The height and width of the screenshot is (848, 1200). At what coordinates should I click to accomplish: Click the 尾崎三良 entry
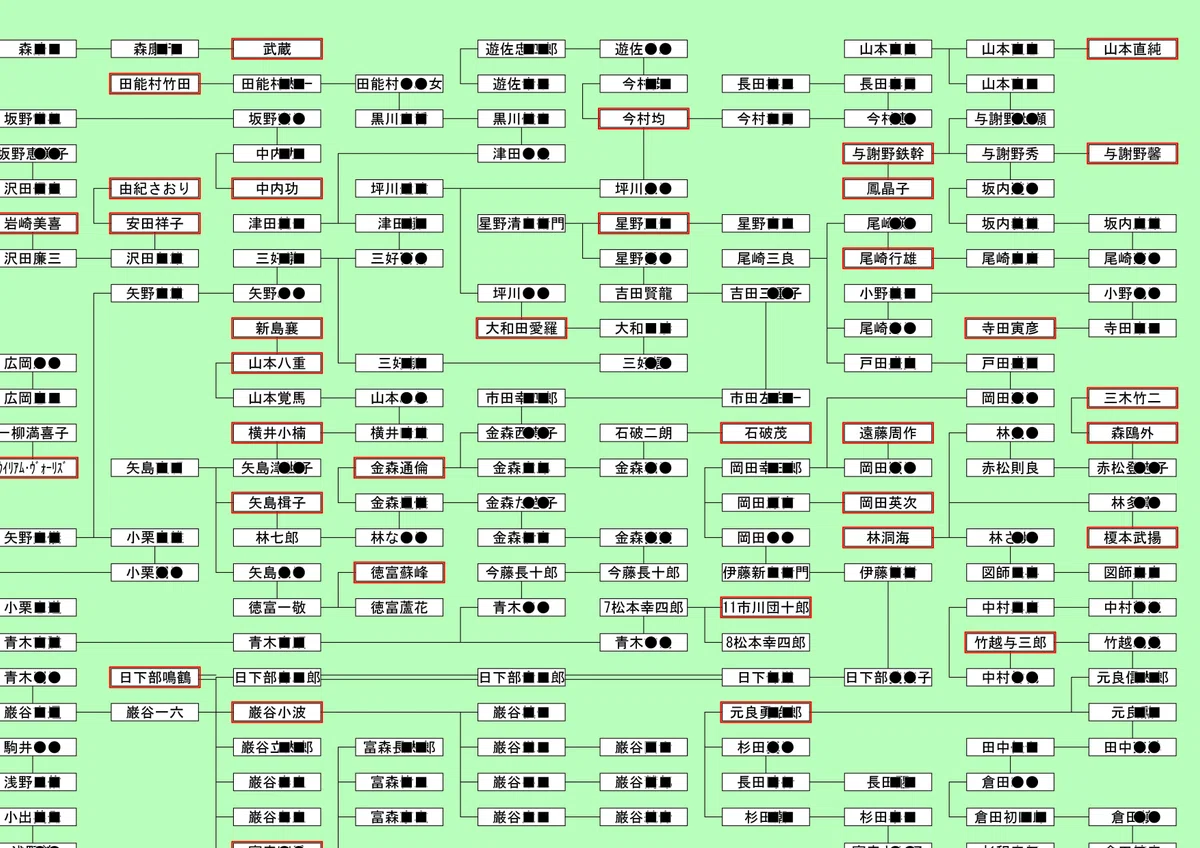pos(765,258)
